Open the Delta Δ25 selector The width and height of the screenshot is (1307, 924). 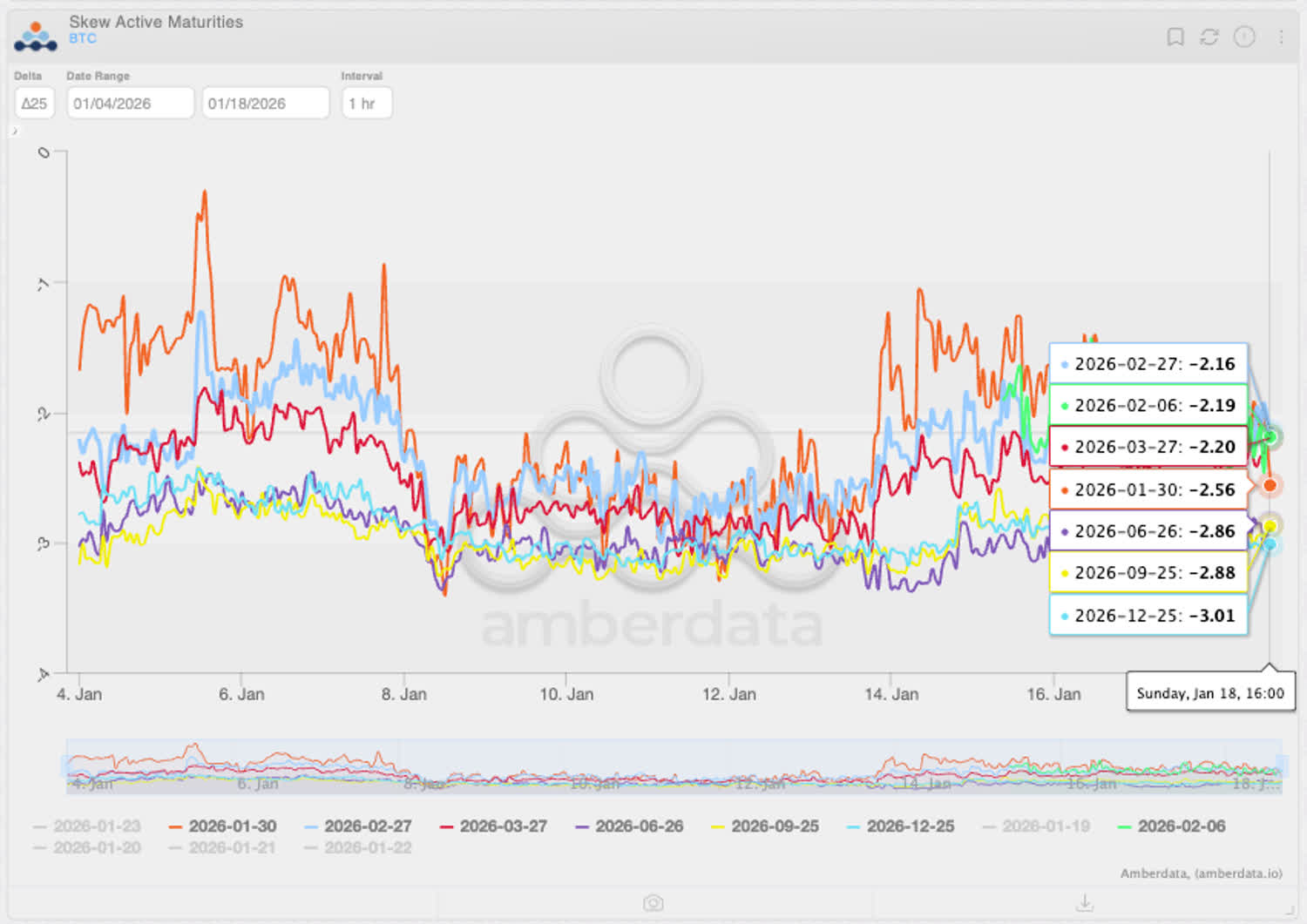pos(34,104)
